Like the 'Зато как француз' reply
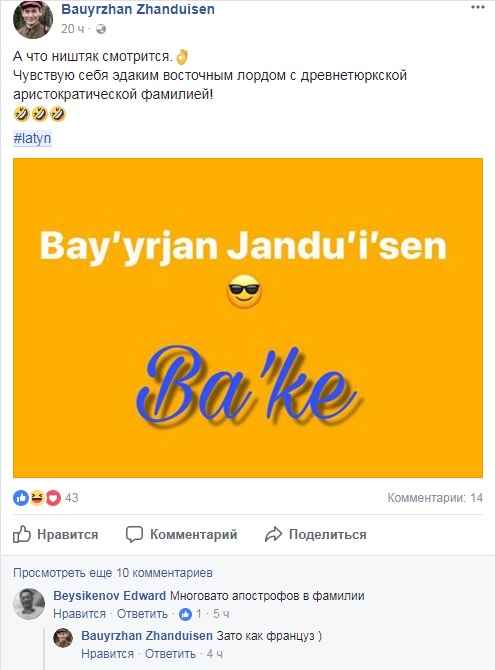 (x=107, y=654)
